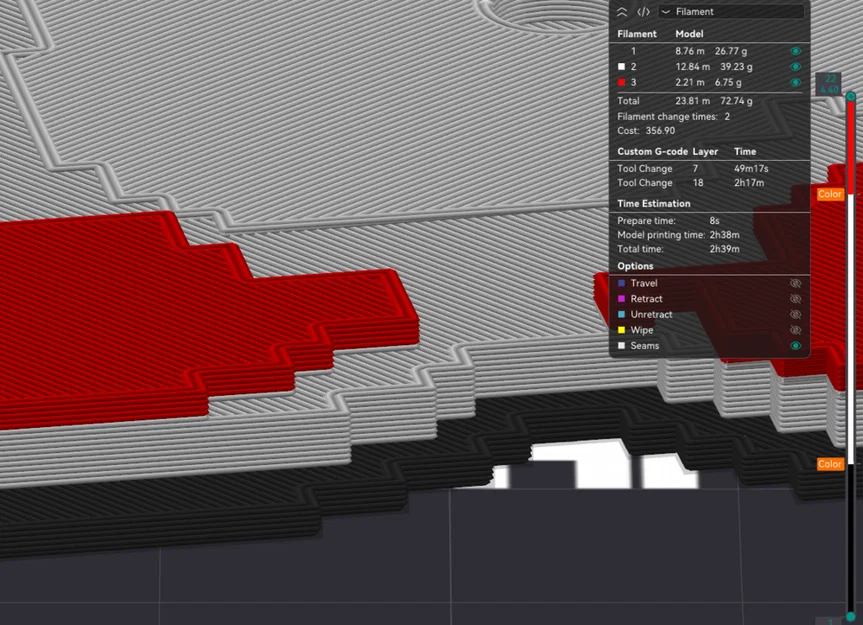The height and width of the screenshot is (625, 863).
Task: Click the bottom handle of layer slider
Action: point(851,616)
